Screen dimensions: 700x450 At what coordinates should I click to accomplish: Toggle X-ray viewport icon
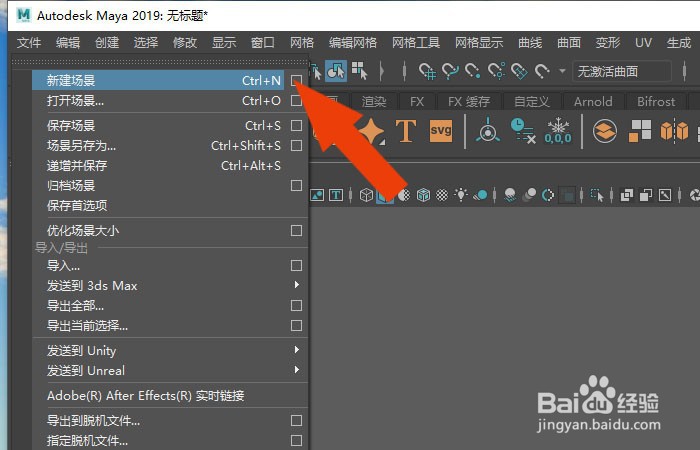626,195
